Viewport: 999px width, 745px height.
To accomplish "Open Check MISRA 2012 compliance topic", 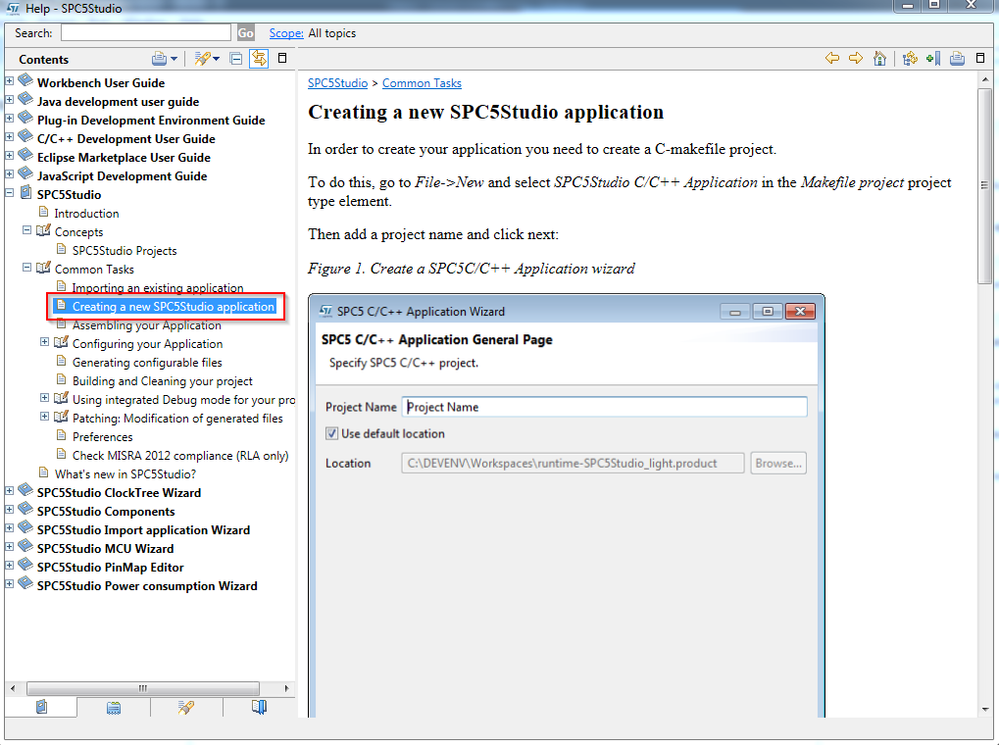I will click(x=180, y=456).
